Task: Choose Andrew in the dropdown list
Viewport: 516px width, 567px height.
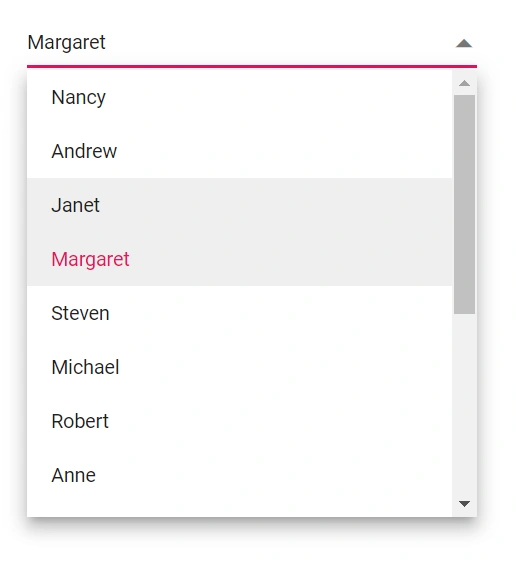Action: (x=239, y=151)
